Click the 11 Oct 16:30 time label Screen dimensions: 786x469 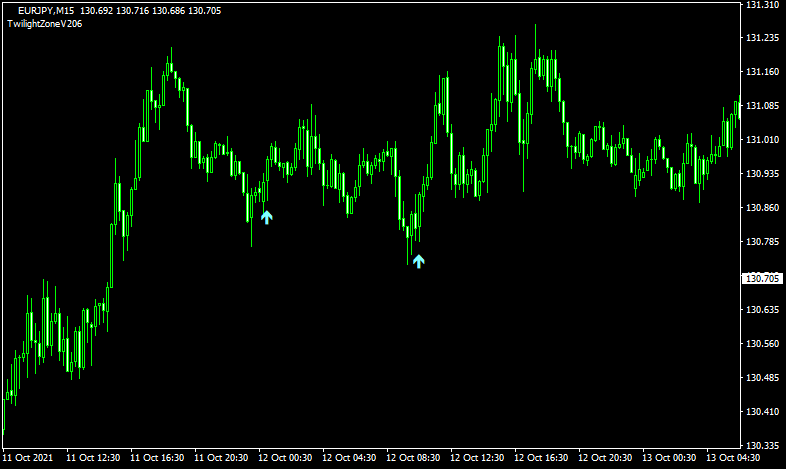(x=157, y=458)
